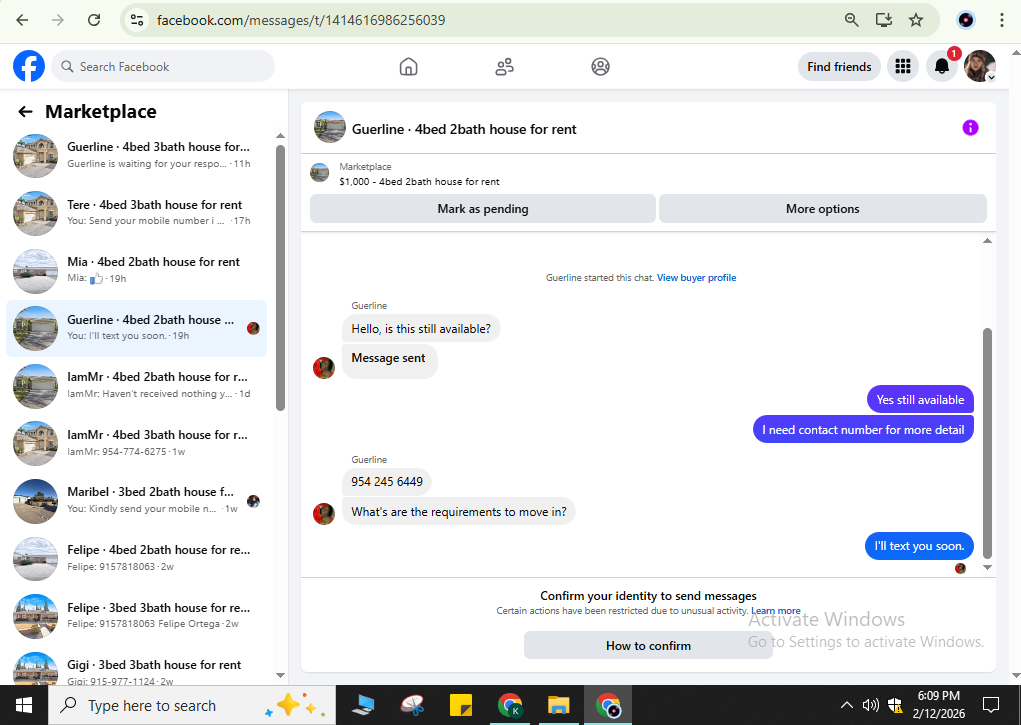Click listing thumbnail in chat header
This screenshot has width=1021, height=725.
pyautogui.click(x=329, y=127)
